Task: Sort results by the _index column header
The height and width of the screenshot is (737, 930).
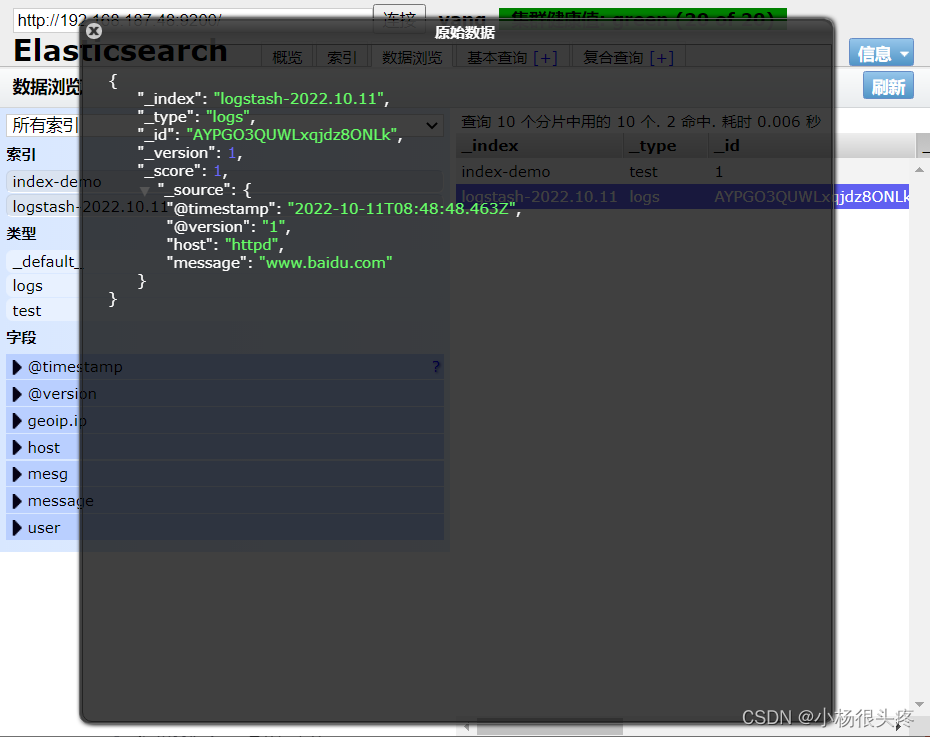Action: (x=539, y=146)
